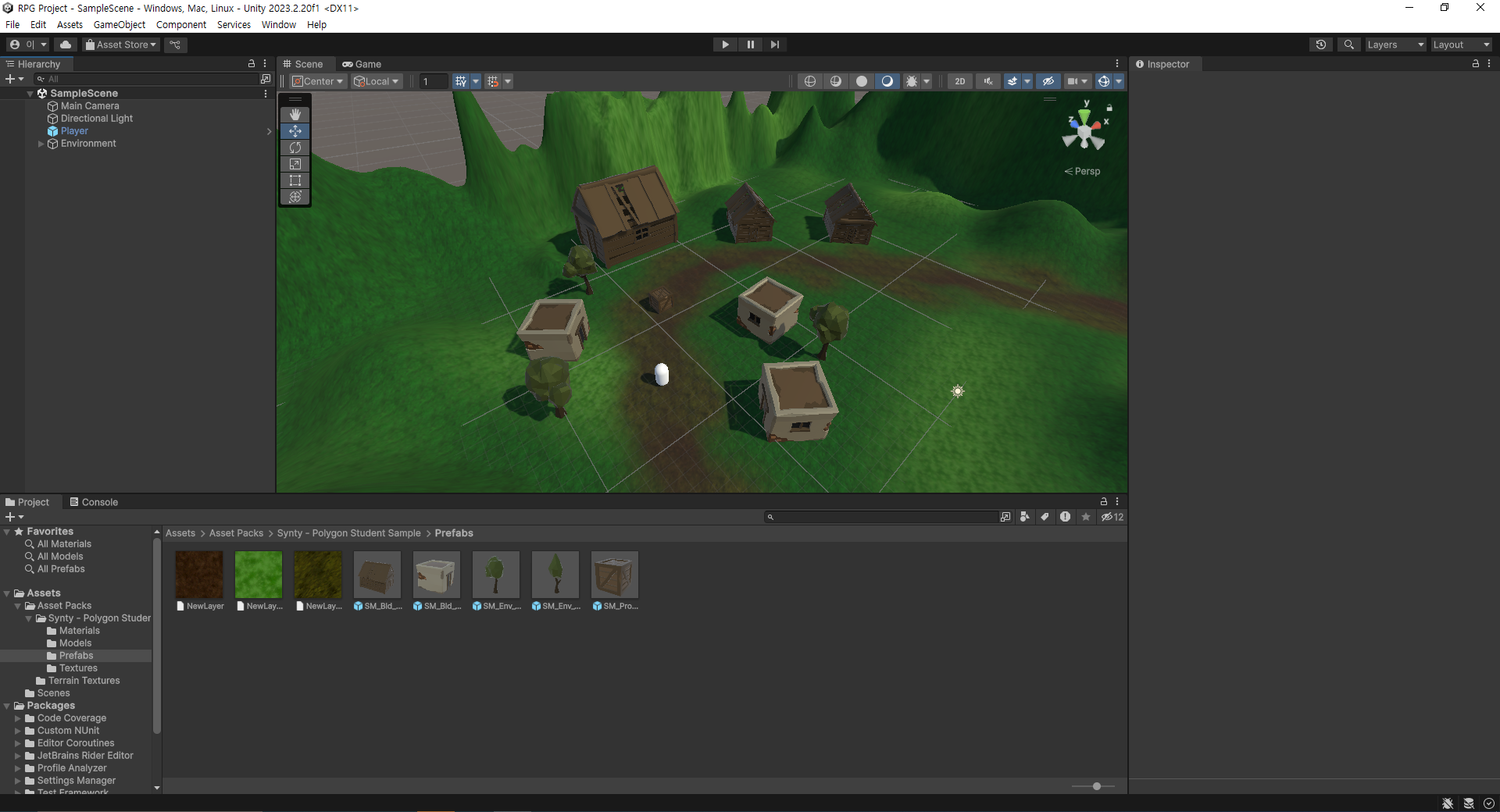Select the Rotate tool
Viewport: 1500px width, 812px height.
point(295,148)
